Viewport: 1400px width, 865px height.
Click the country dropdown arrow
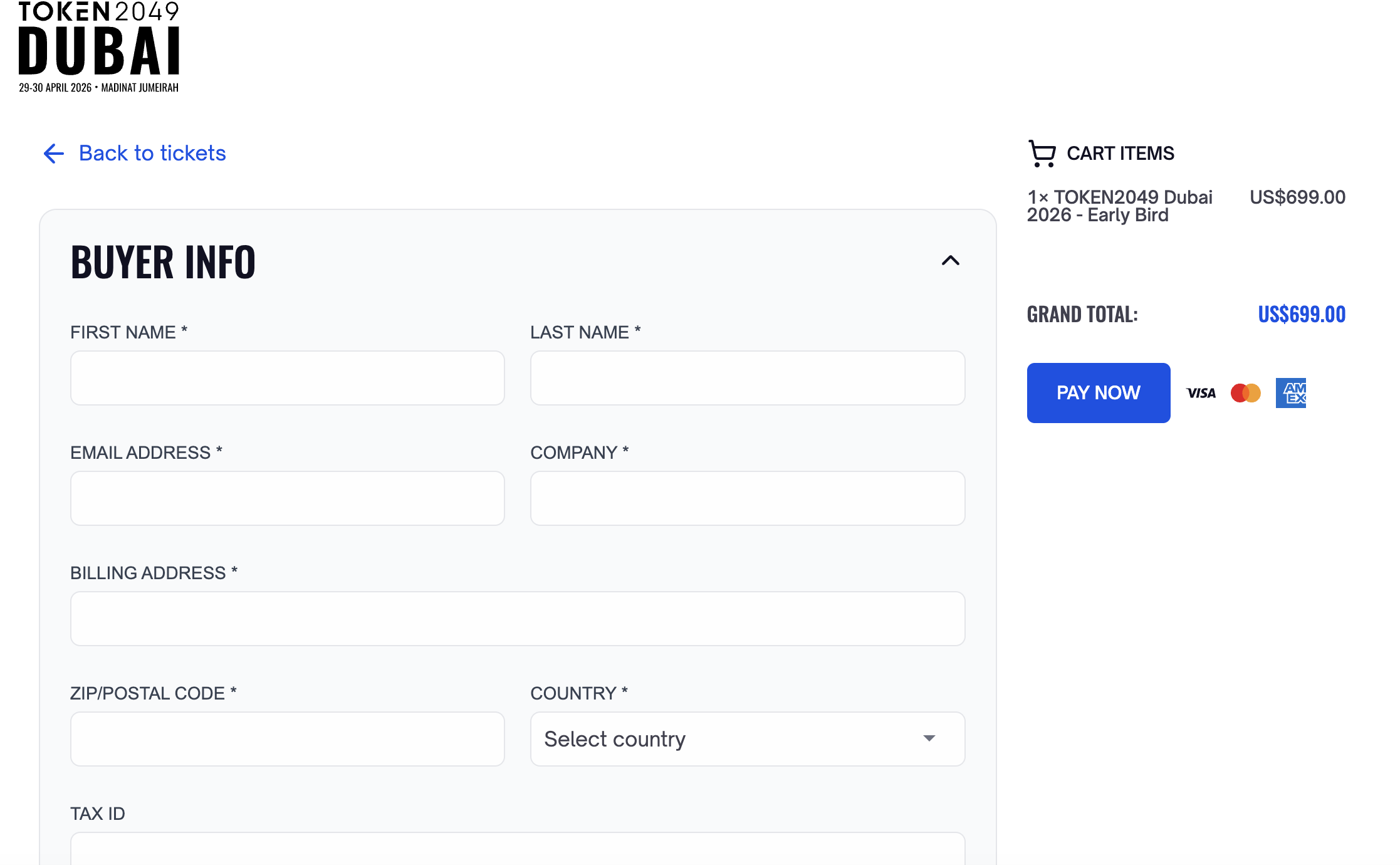tap(929, 738)
